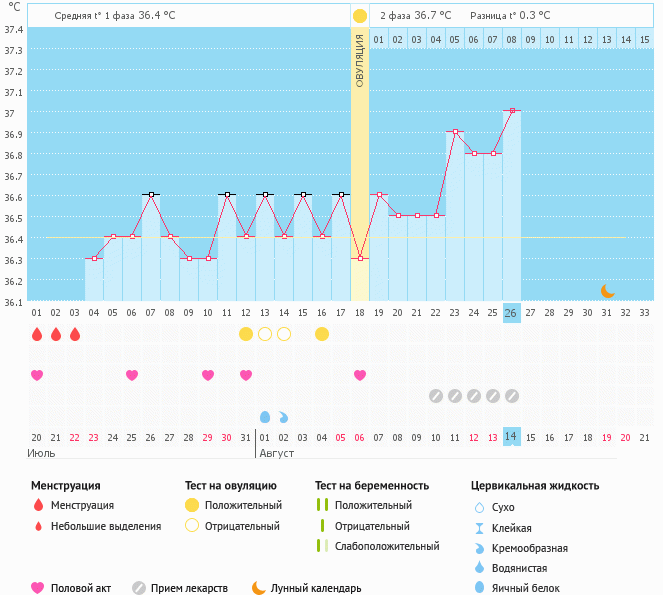Select the medication icon on cycle day 22
The image size is (663, 595).
click(436, 396)
